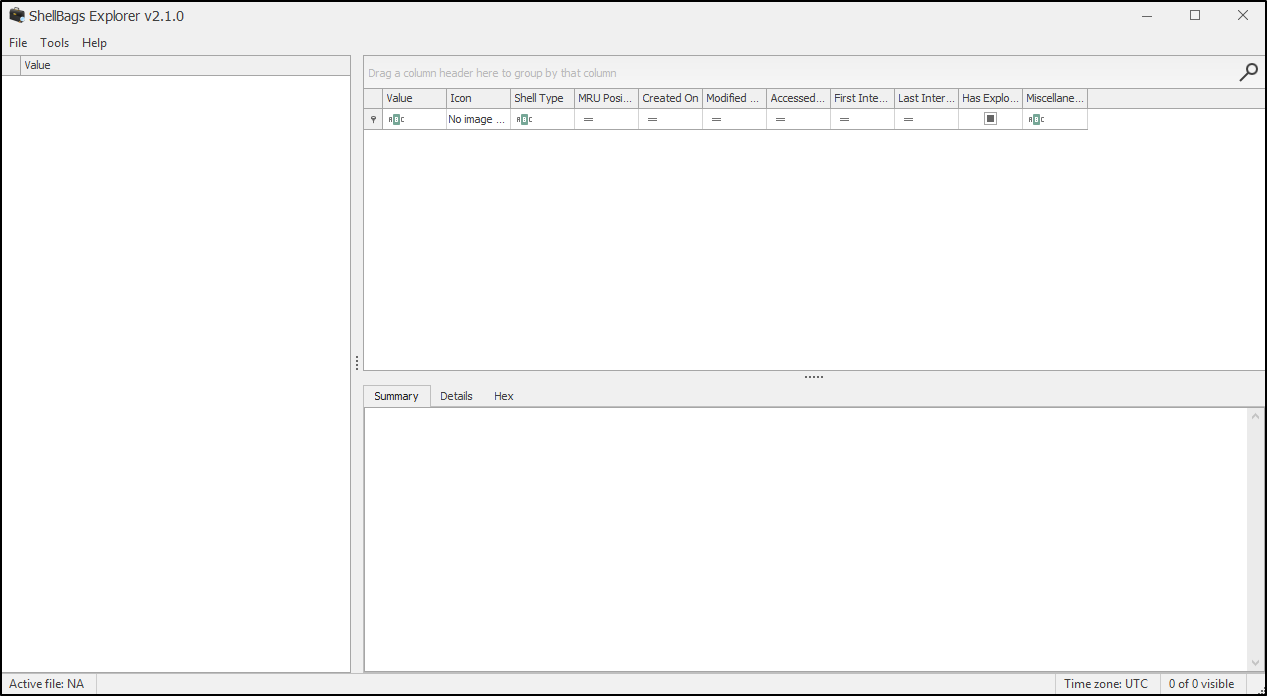Image resolution: width=1267 pixels, height=696 pixels.
Task: Open the Accessed filter equals icon
Action: click(x=780, y=119)
